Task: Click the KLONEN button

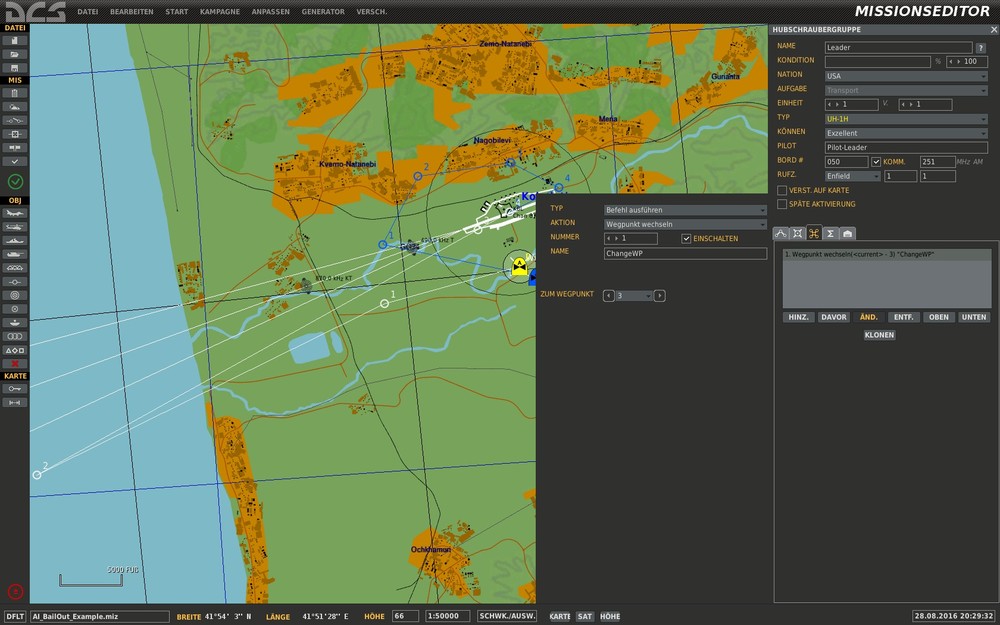Action: pos(879,335)
